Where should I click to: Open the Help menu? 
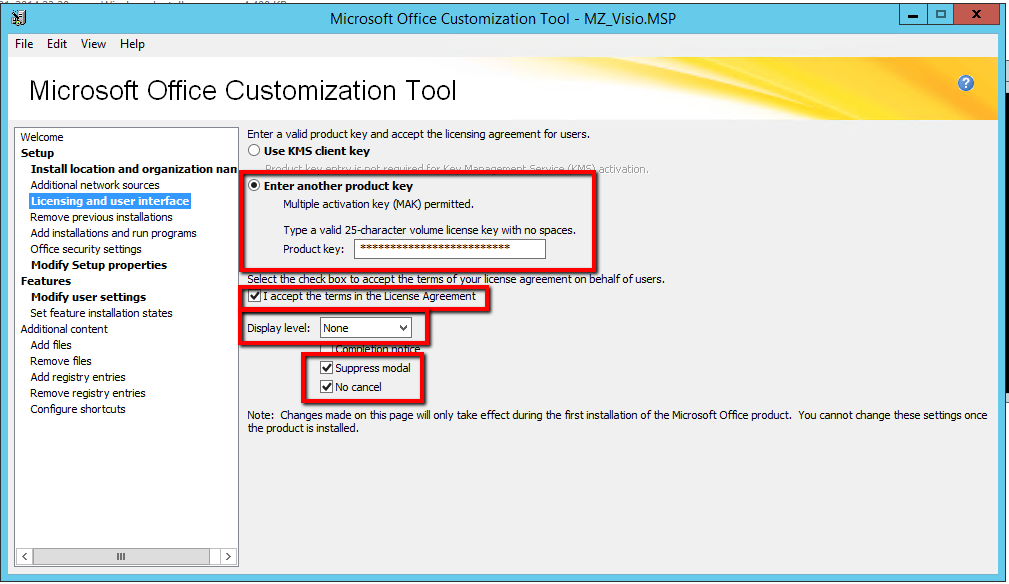tap(132, 44)
